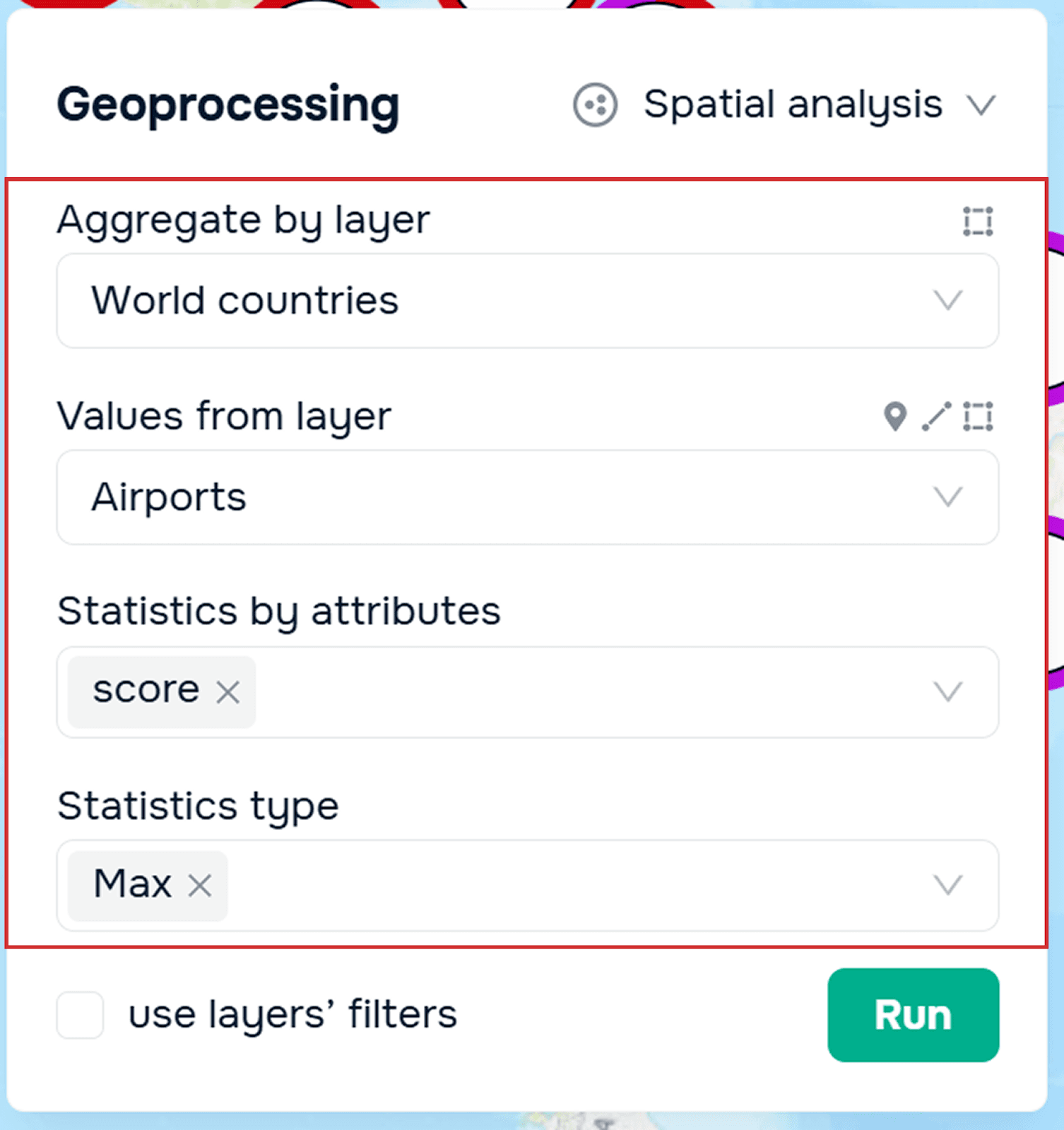
Task: Click point pin icon beside Values from layer
Action: click(895, 416)
